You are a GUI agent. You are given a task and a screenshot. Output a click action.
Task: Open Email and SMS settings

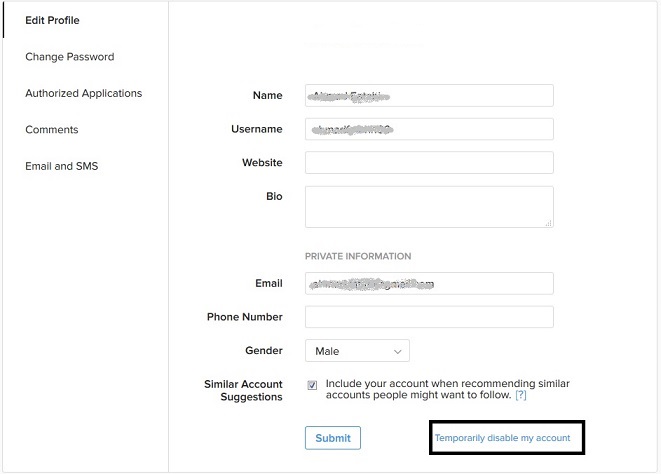coord(62,166)
